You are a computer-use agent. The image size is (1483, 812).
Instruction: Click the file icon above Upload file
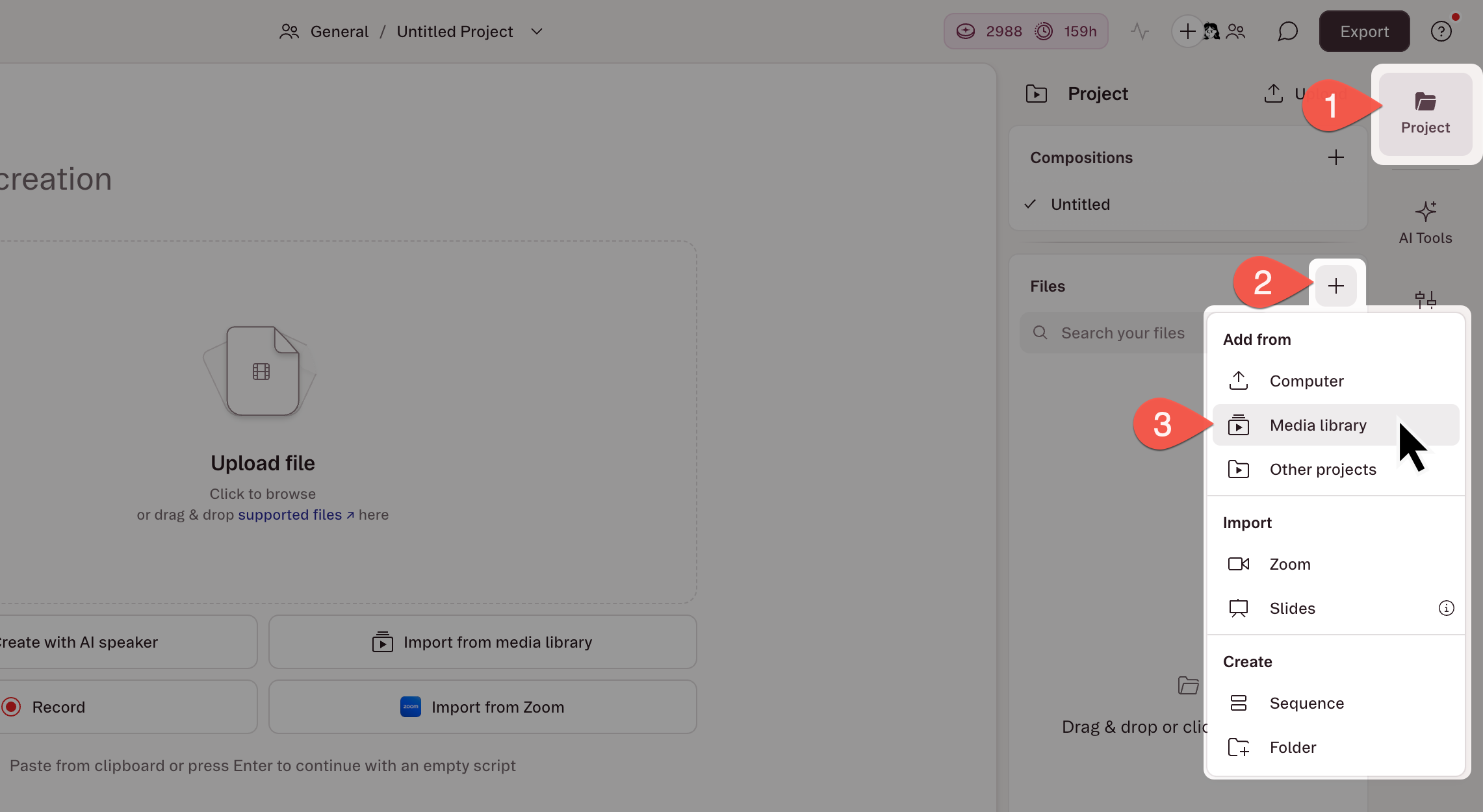[262, 371]
